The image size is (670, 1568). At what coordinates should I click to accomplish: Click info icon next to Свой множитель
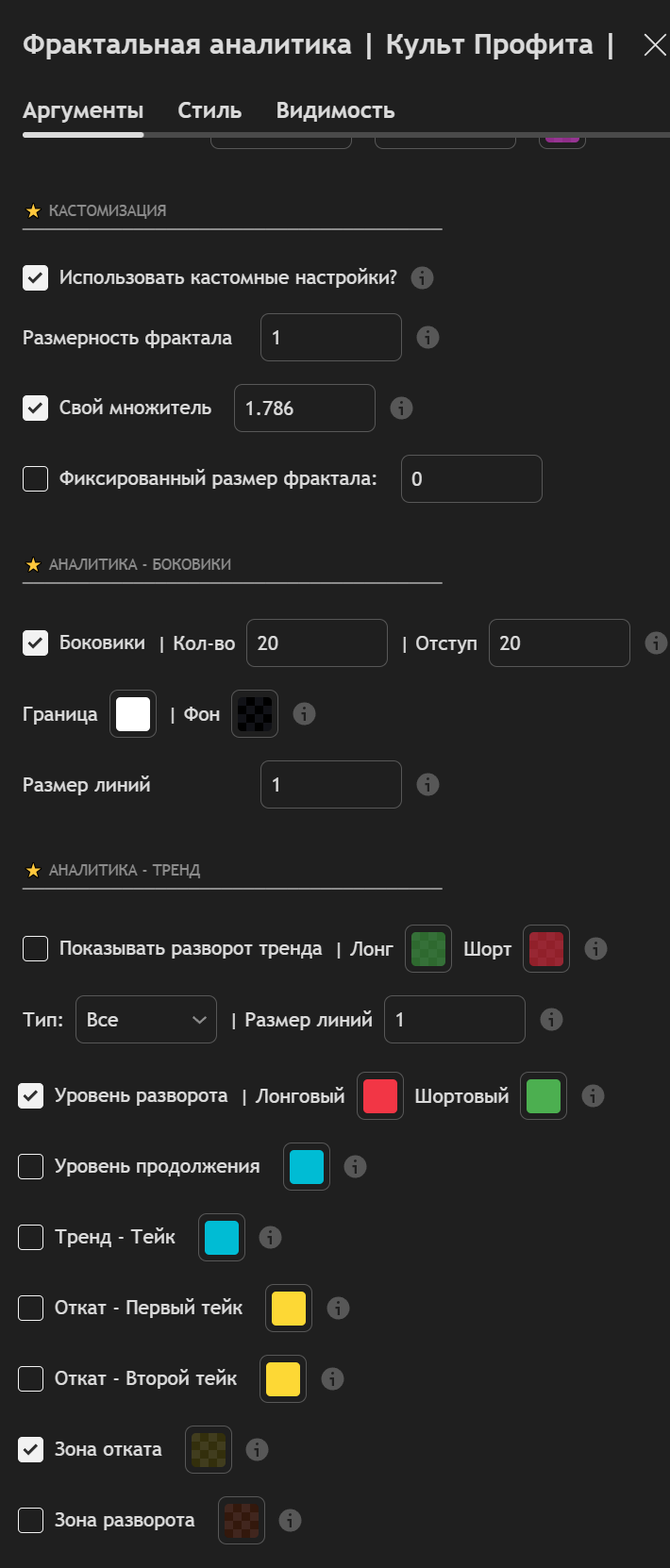coord(401,409)
